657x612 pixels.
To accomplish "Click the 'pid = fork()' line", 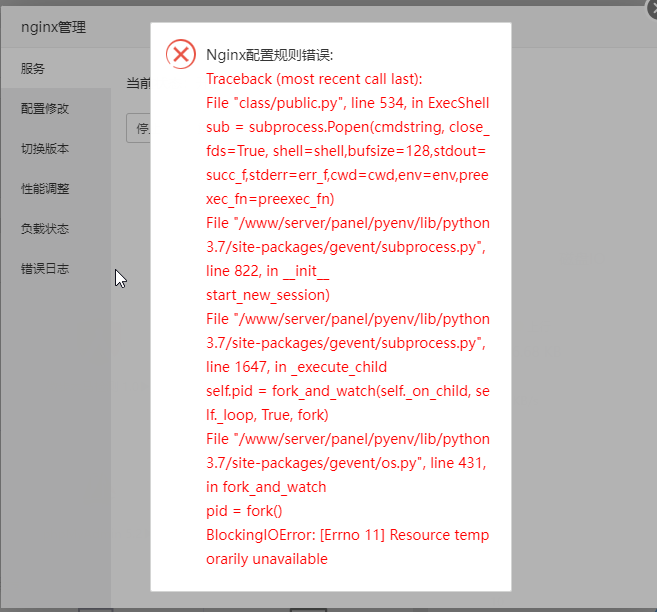I will (x=244, y=511).
